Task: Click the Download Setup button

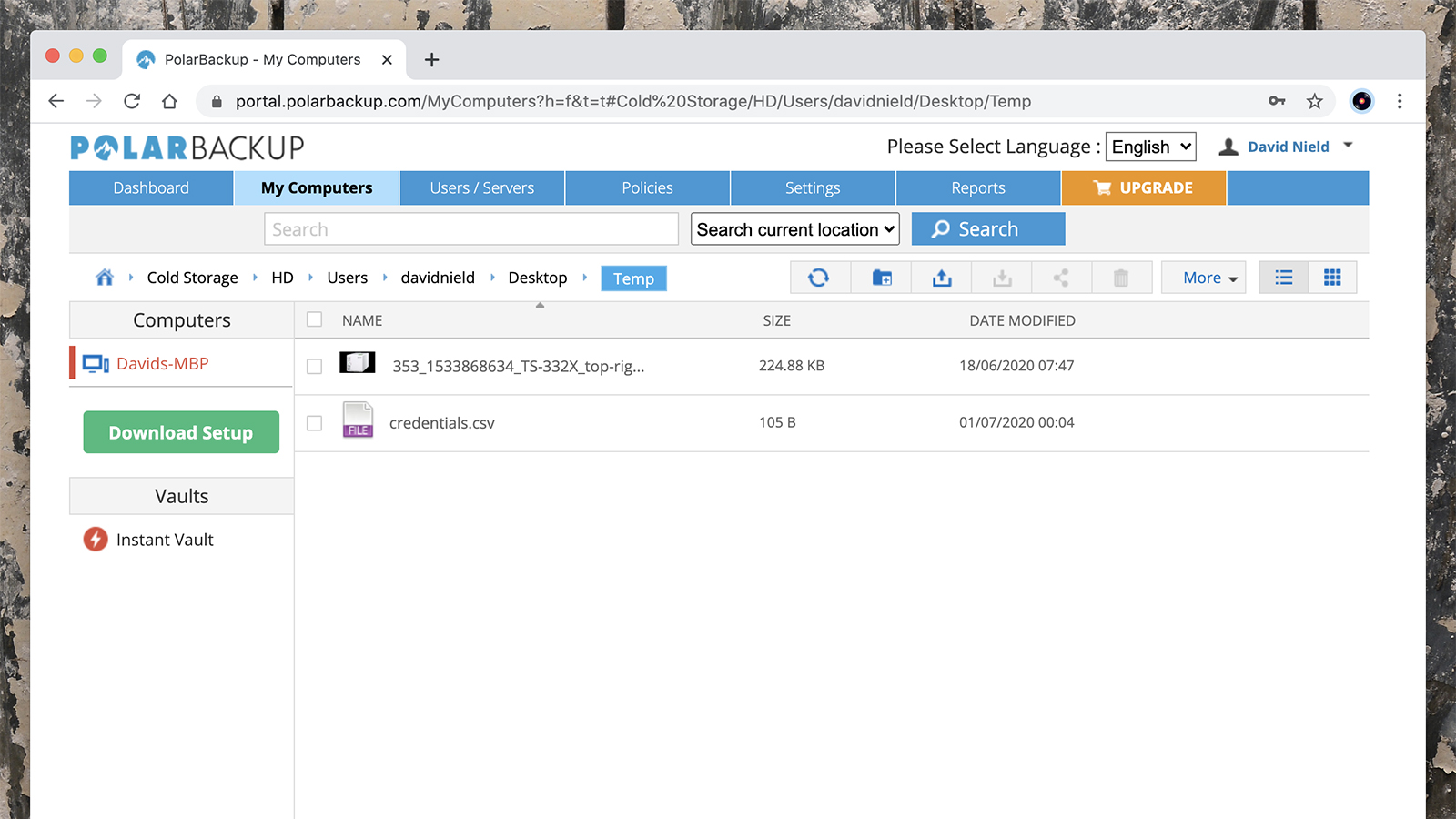Action: (181, 432)
